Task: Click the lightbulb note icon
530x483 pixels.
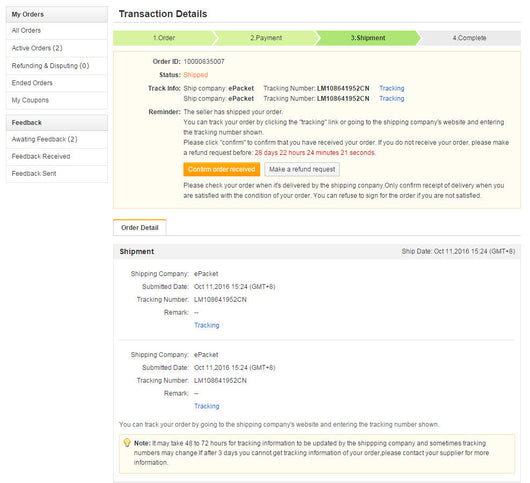Action: 127,442
